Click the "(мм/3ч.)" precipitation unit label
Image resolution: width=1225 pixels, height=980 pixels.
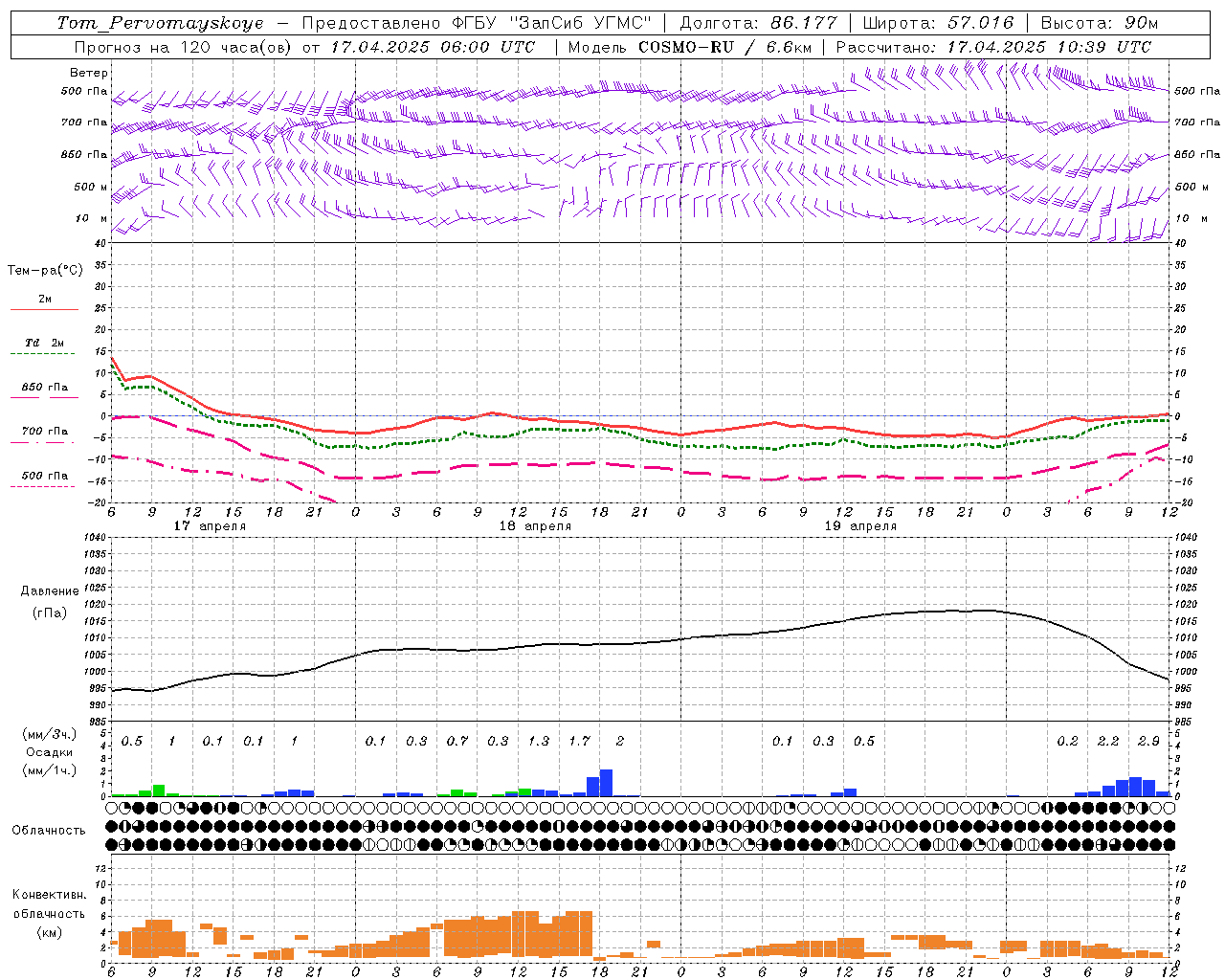coord(50,735)
